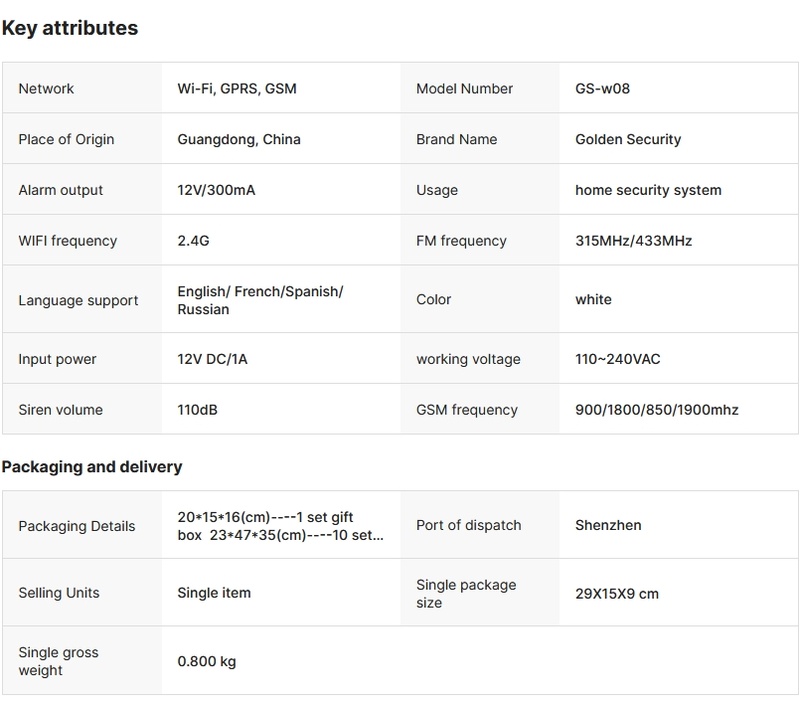Select the 29X15X9 cm package size value
The image size is (800, 705).
coord(617,594)
